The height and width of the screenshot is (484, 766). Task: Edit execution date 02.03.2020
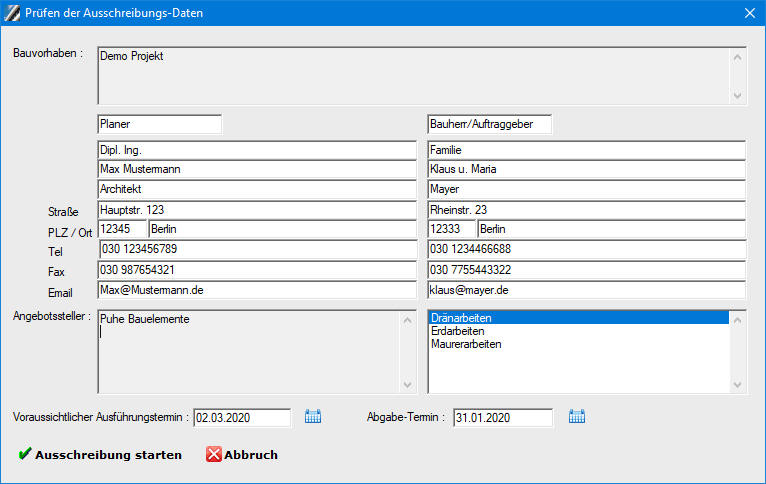coord(242,418)
